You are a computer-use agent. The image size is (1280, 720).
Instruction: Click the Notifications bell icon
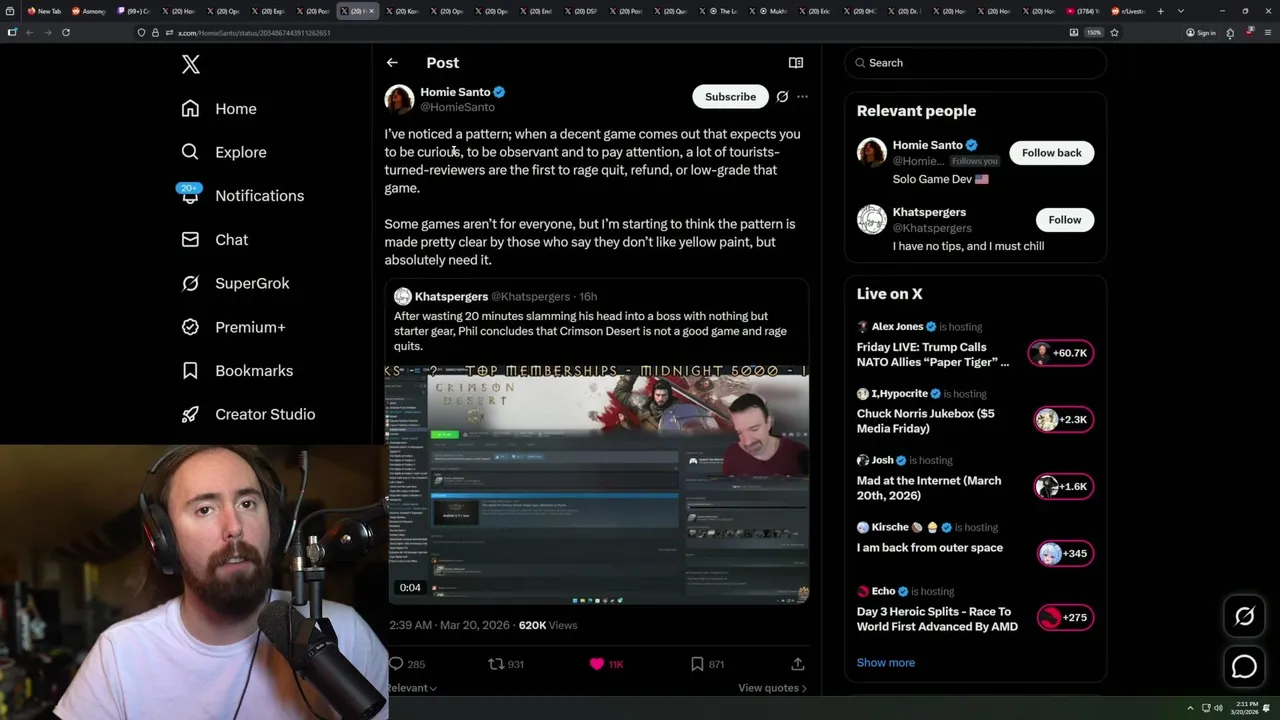click(190, 196)
